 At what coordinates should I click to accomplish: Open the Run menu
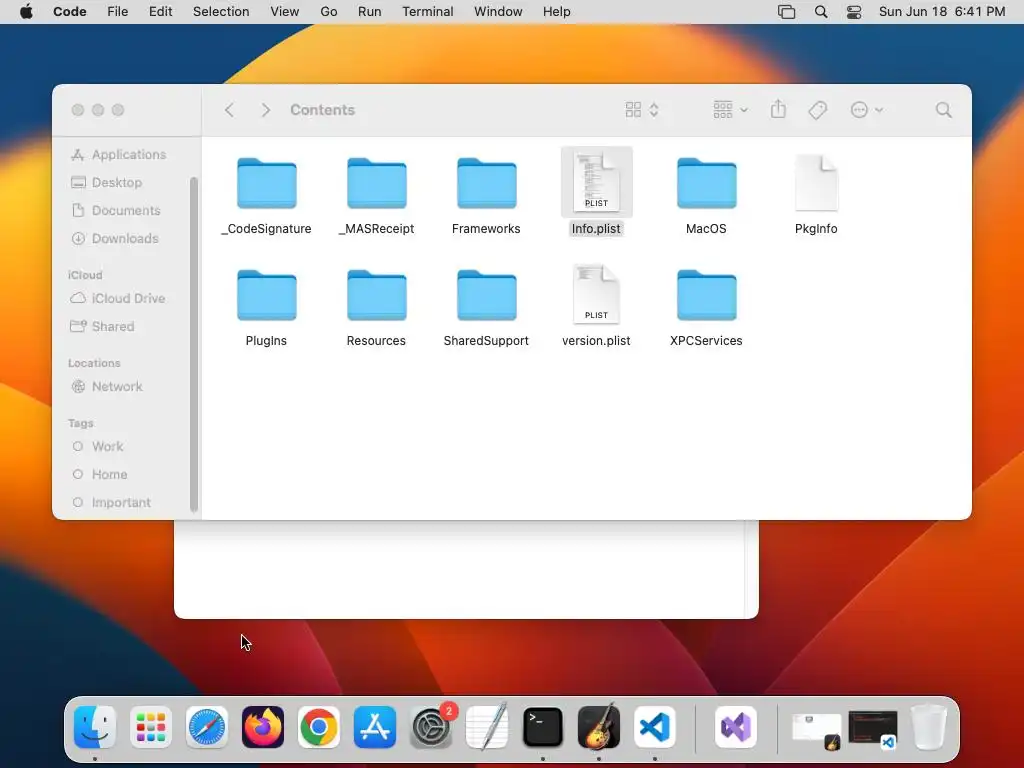pos(370,12)
